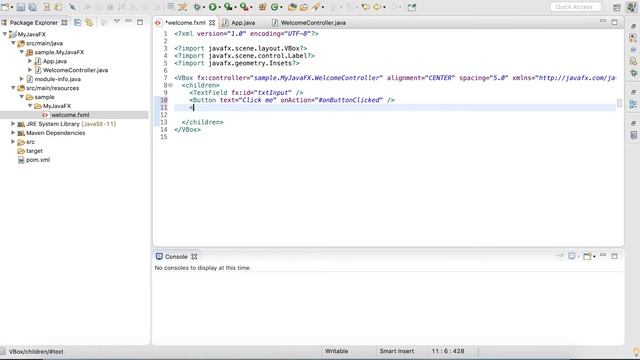The image size is (640, 360).
Task: Click the External Tools run icon
Action: [x=244, y=7]
